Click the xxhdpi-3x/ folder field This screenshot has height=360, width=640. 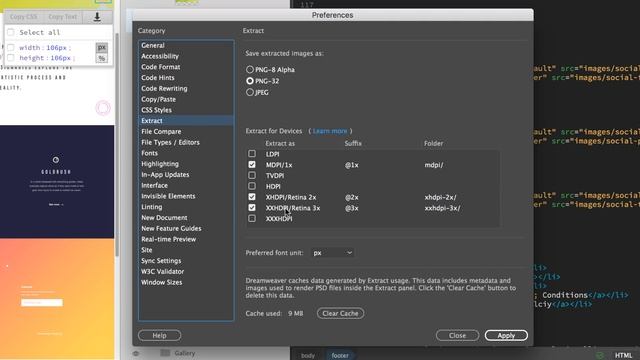pyautogui.click(x=442, y=208)
